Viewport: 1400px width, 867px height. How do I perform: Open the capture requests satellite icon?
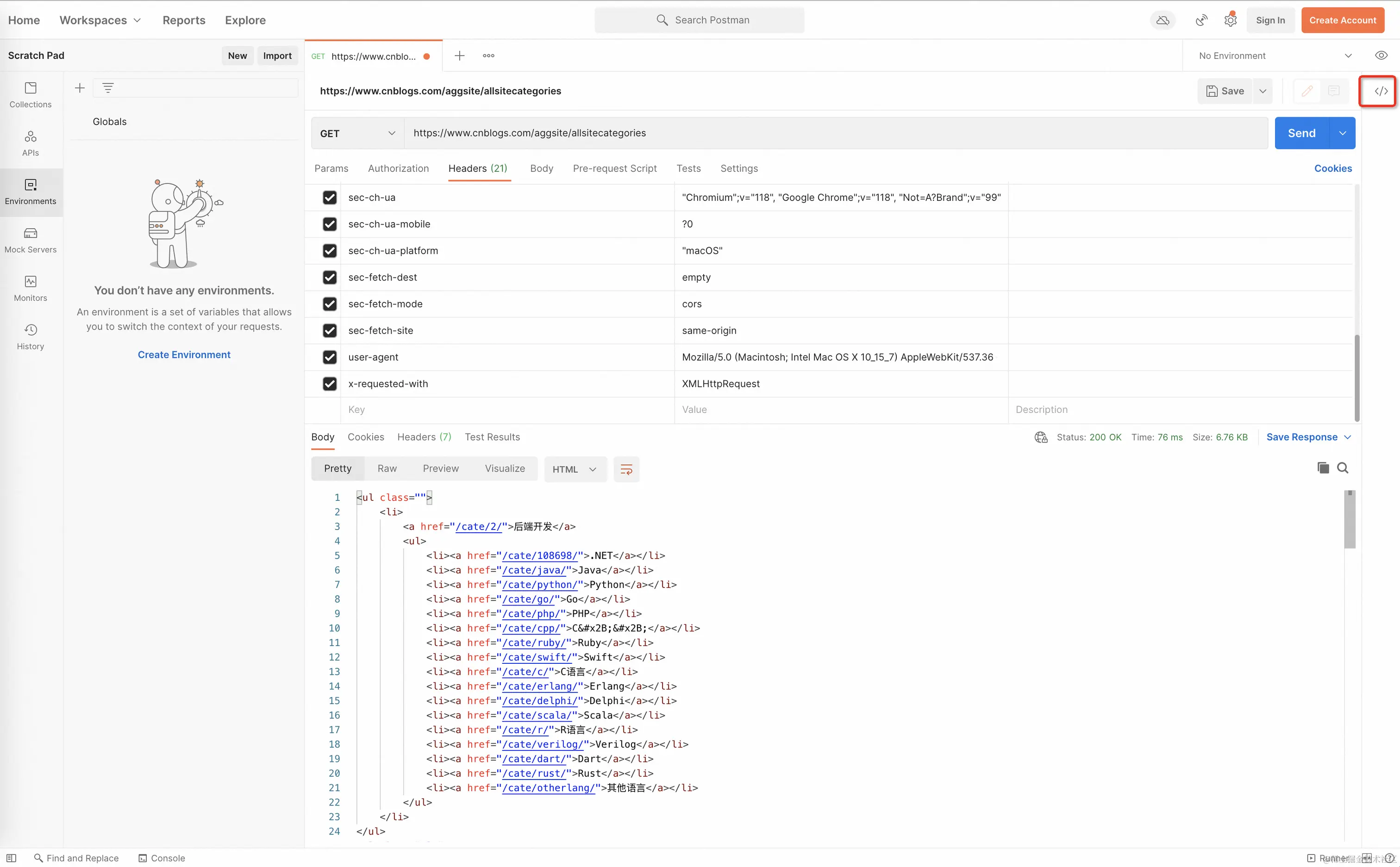[1201, 20]
